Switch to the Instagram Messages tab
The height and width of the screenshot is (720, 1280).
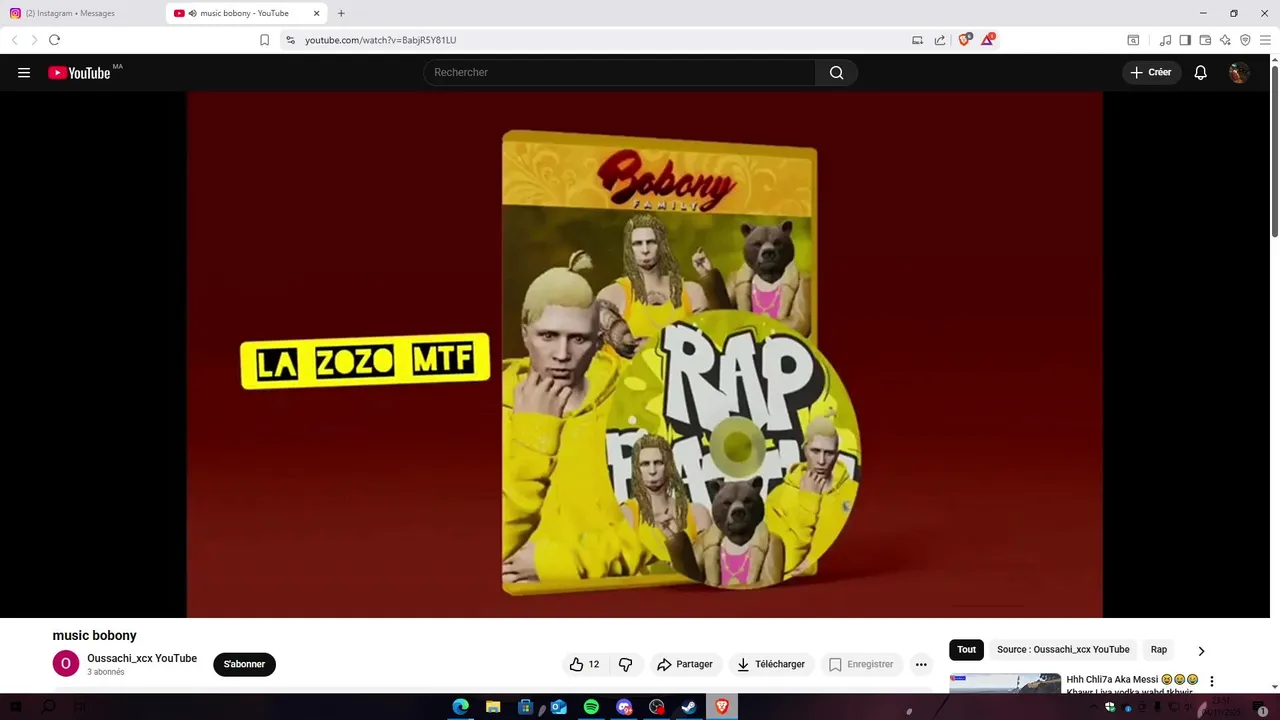point(82,13)
